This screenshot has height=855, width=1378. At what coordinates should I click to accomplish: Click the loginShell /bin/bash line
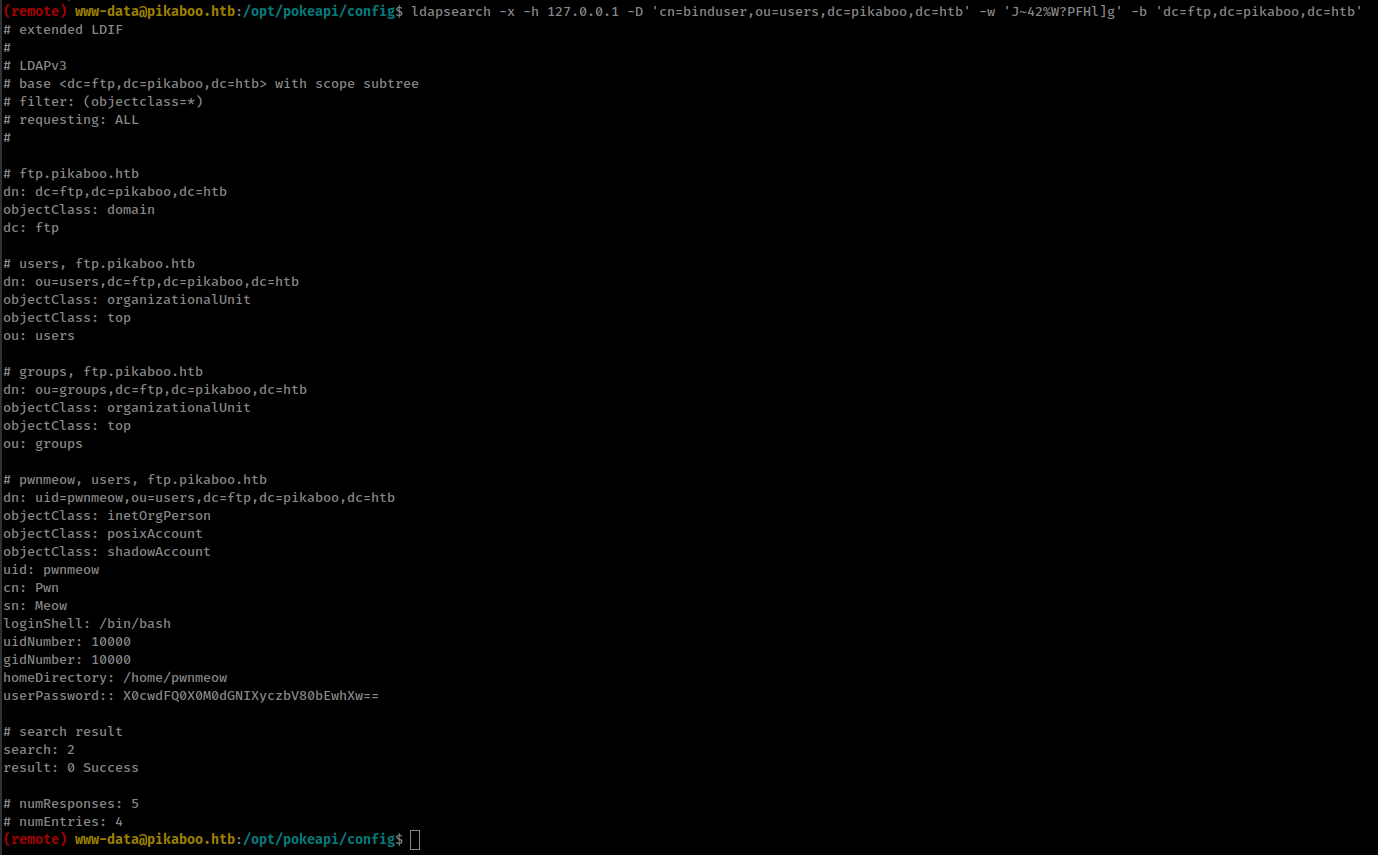87,623
